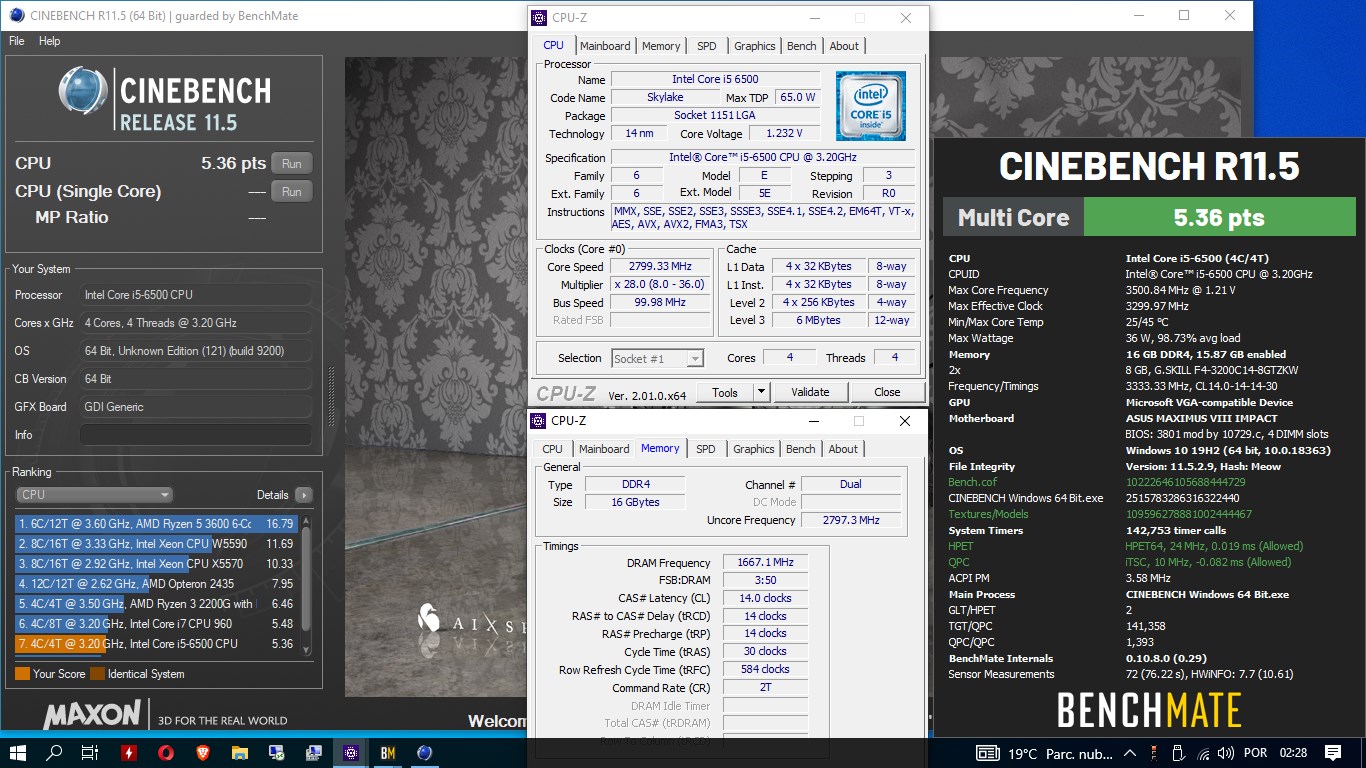Select Intel Xeon CPU X5570 ranking row
Image resolution: width=1366 pixels, height=768 pixels.
click(x=156, y=564)
